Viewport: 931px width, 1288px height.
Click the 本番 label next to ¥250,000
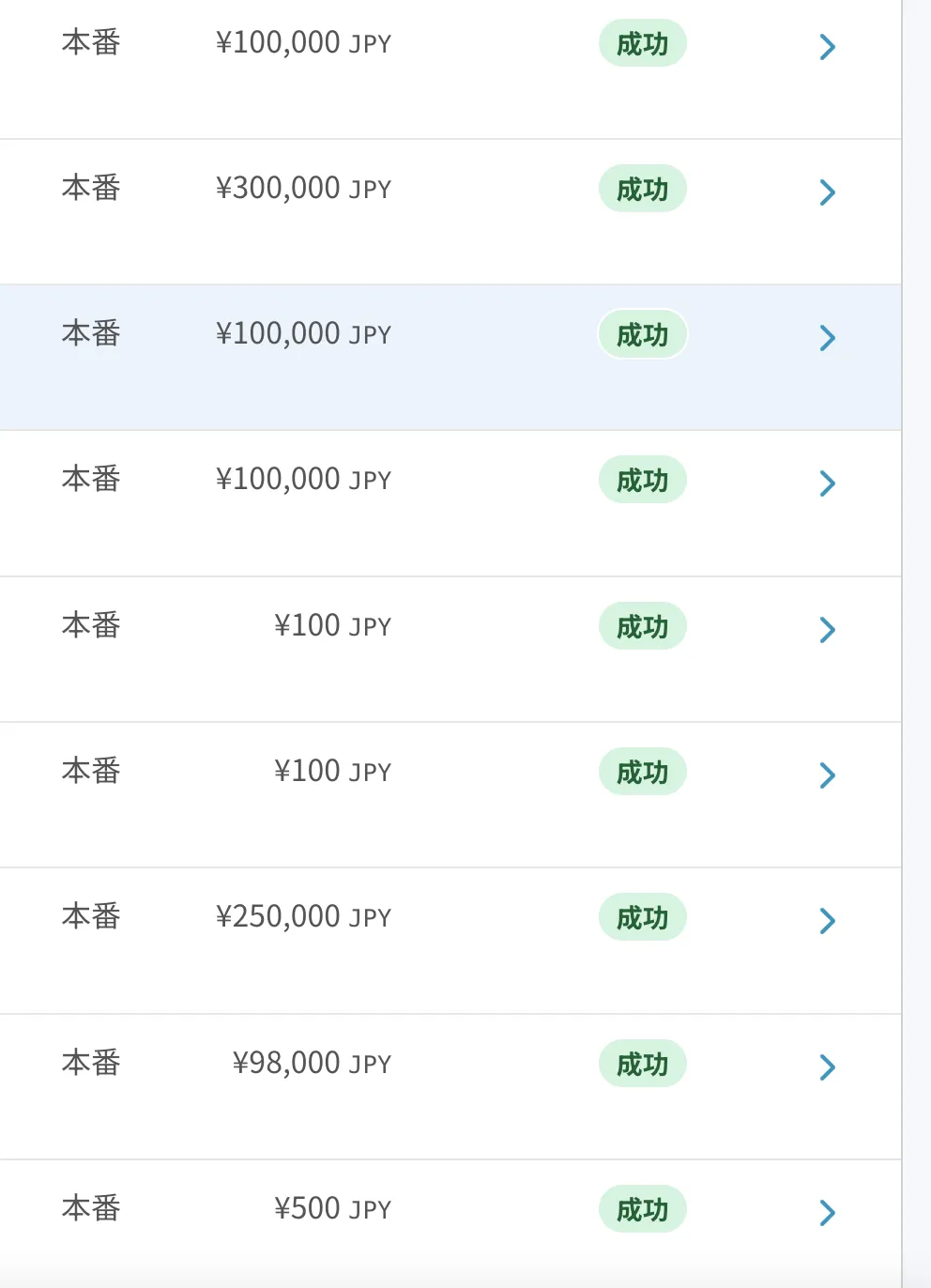point(91,916)
